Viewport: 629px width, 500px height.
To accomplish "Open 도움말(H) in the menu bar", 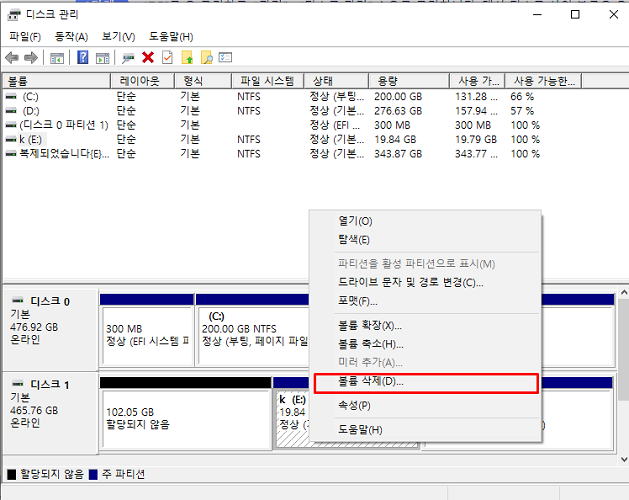I will pyautogui.click(x=171, y=37).
